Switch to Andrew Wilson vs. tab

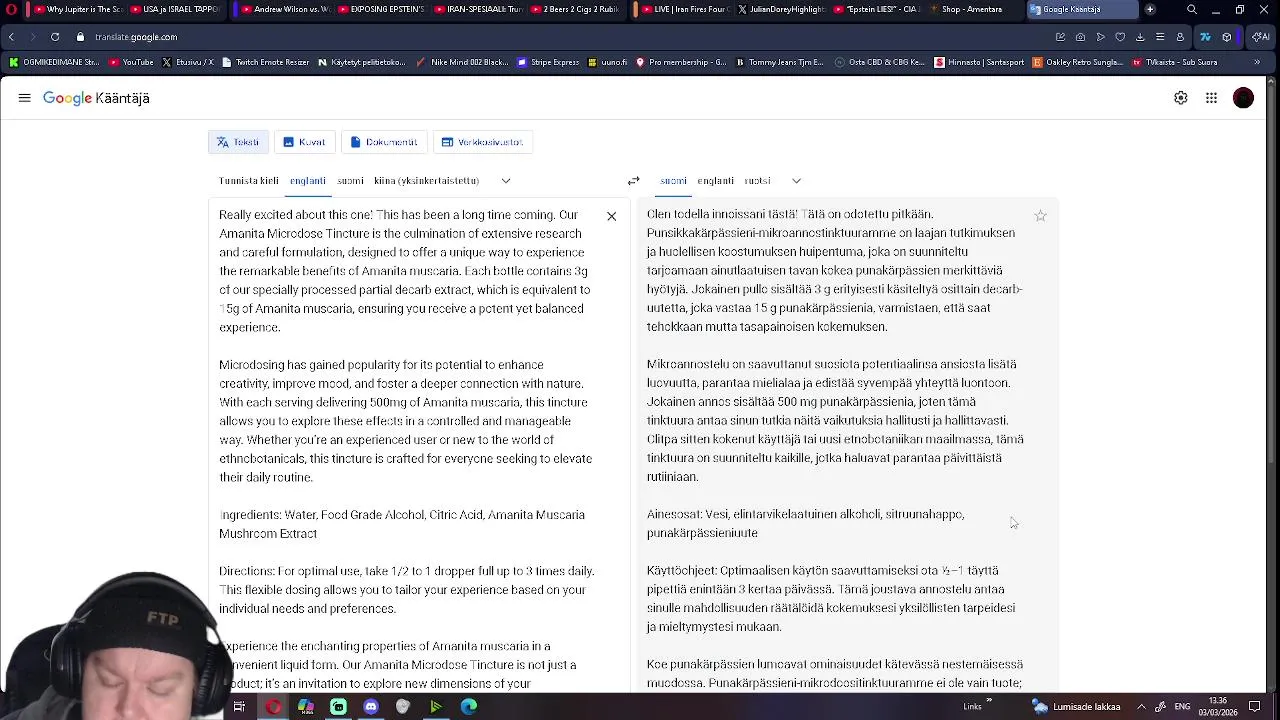[284, 9]
